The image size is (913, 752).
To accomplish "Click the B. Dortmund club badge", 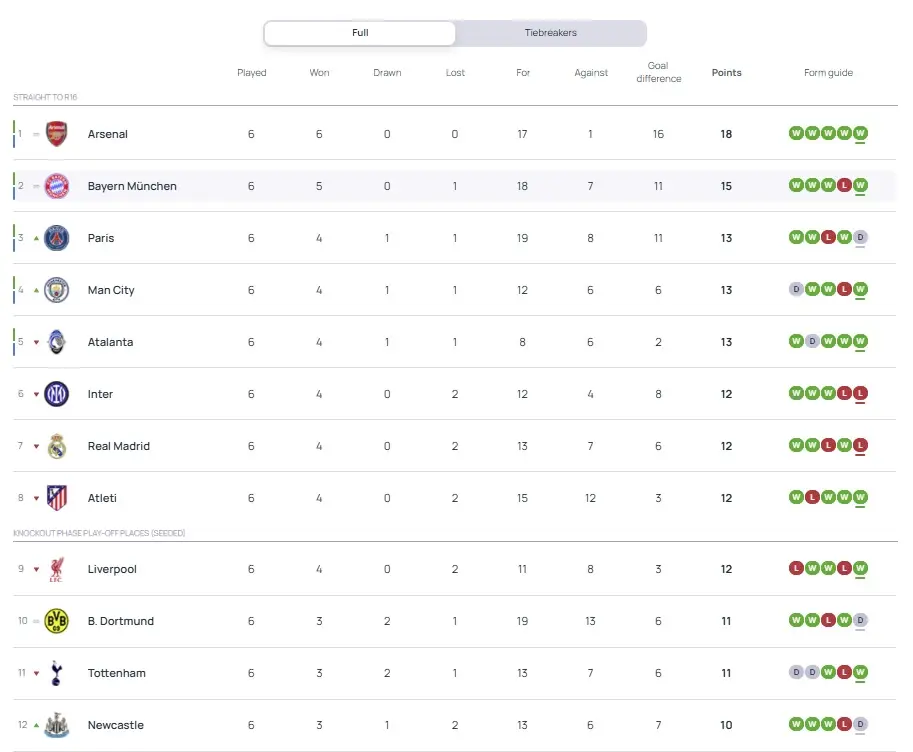I will click(57, 621).
